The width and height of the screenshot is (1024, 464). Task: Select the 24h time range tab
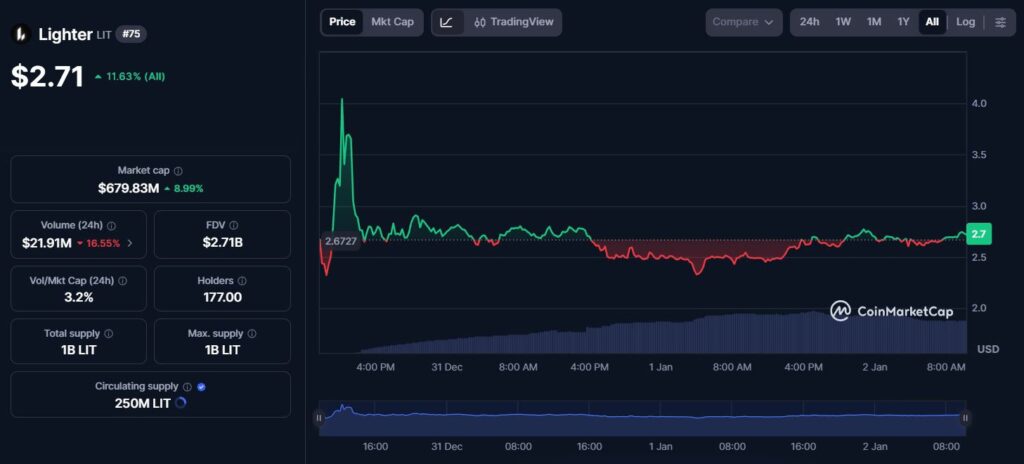point(809,22)
